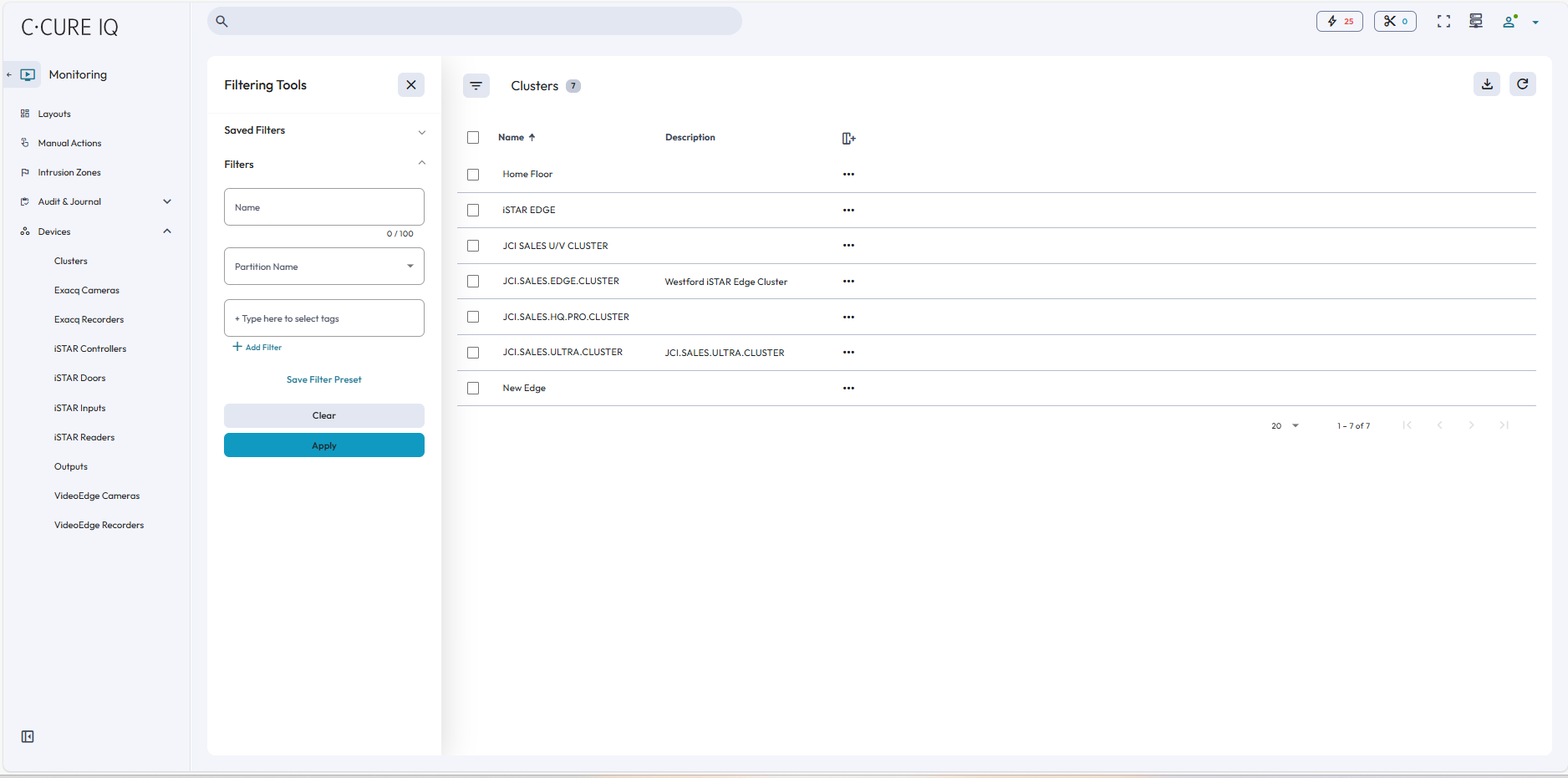Toggle the filter panel icon beside Clusters

(x=476, y=85)
